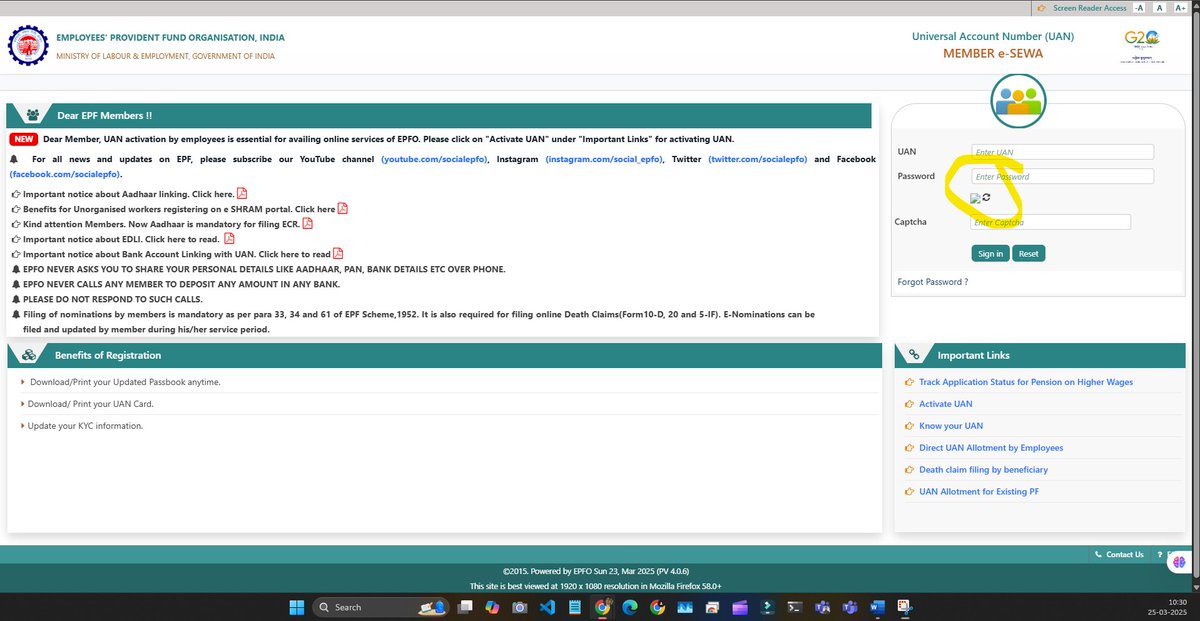The height and width of the screenshot is (621, 1200).
Task: Open Visual Studio Code from taskbar
Action: coord(547,607)
